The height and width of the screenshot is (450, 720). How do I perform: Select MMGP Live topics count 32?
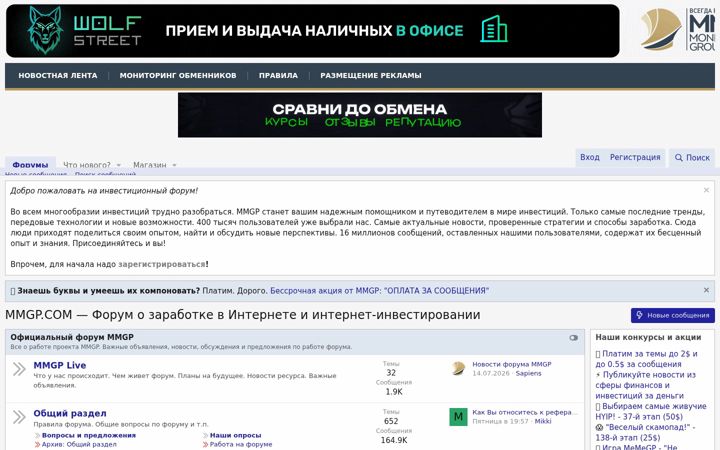point(391,373)
